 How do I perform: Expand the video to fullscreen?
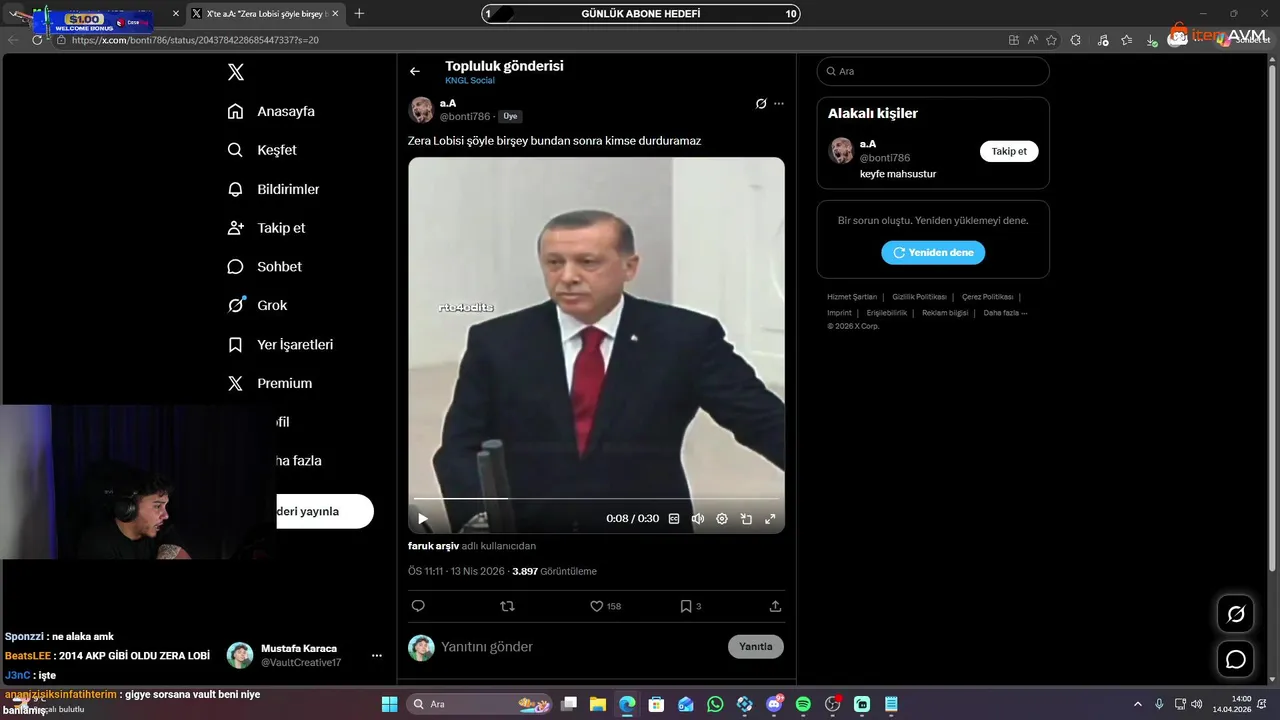770,518
